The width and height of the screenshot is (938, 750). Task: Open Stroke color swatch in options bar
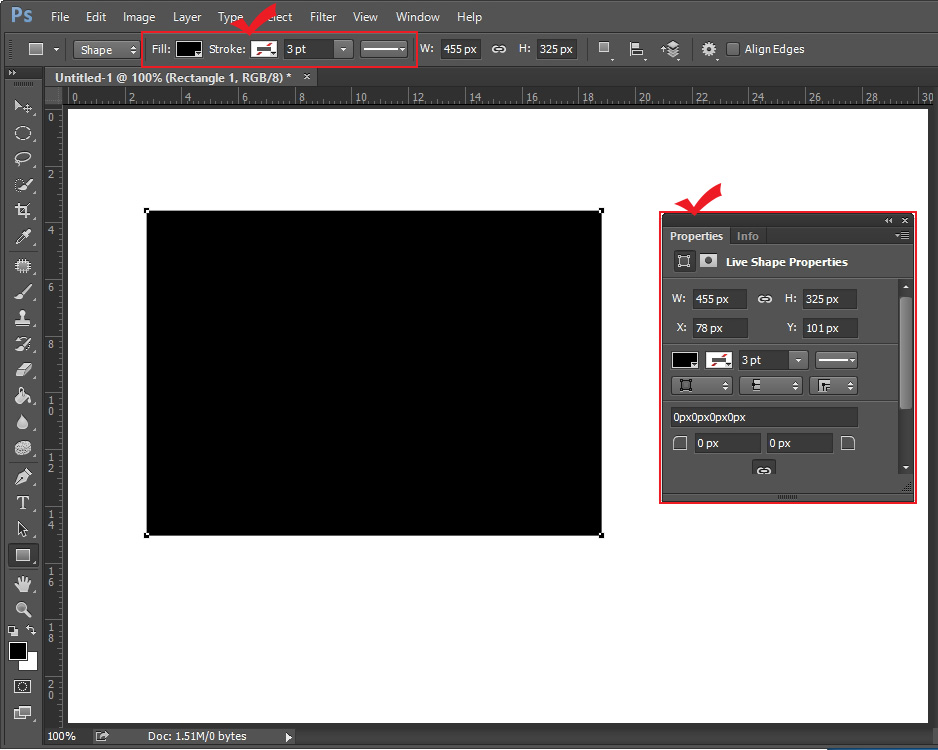pos(264,49)
